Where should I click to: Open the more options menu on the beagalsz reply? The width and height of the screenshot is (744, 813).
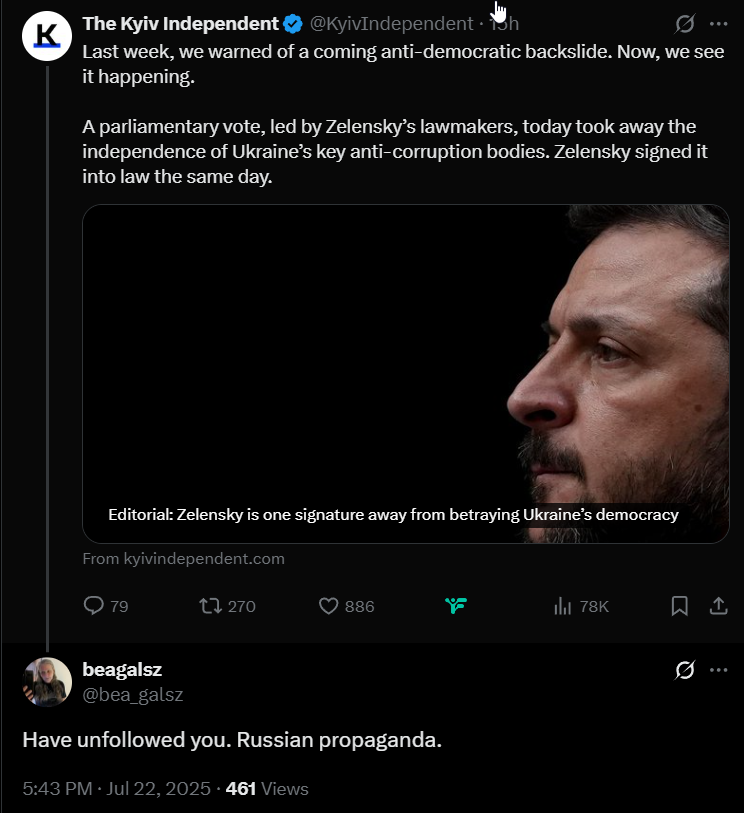[718, 670]
